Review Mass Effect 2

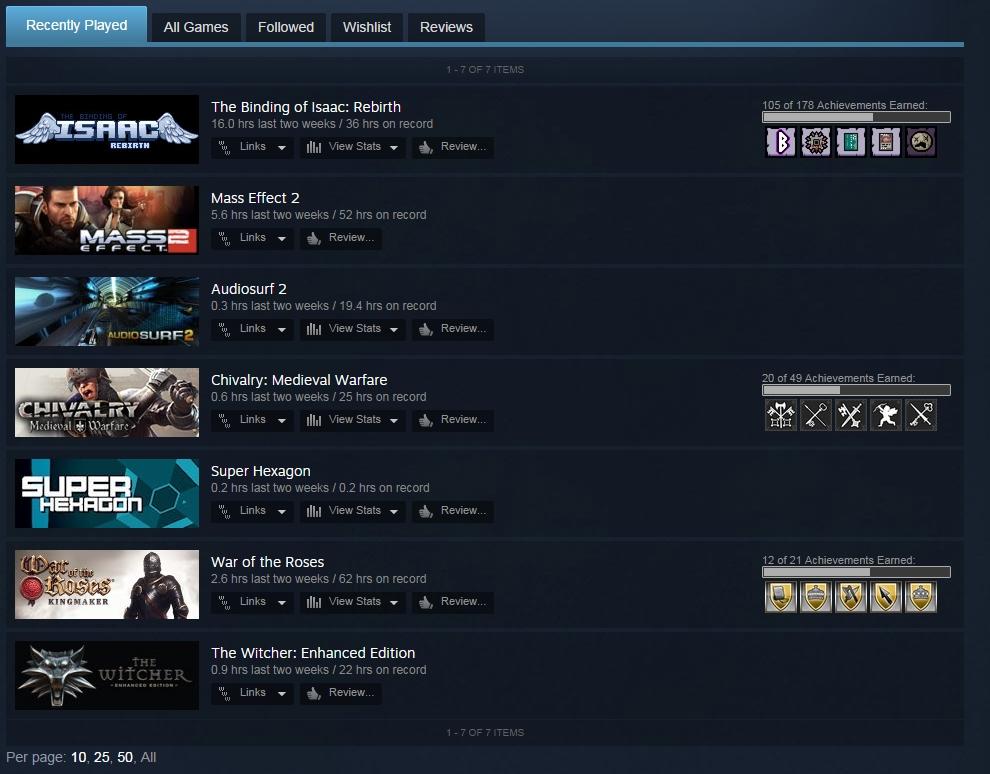click(x=340, y=238)
